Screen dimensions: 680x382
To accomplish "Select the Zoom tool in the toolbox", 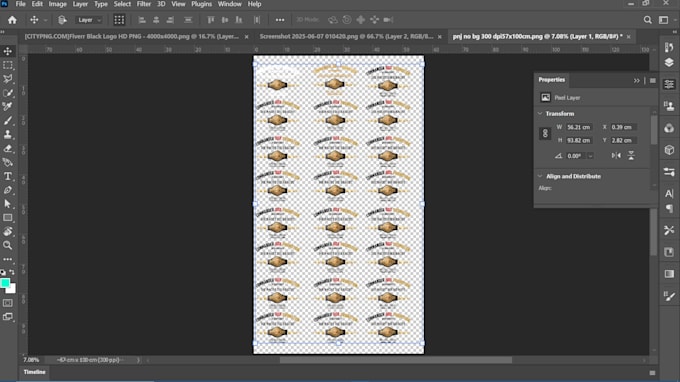I will [x=8, y=245].
